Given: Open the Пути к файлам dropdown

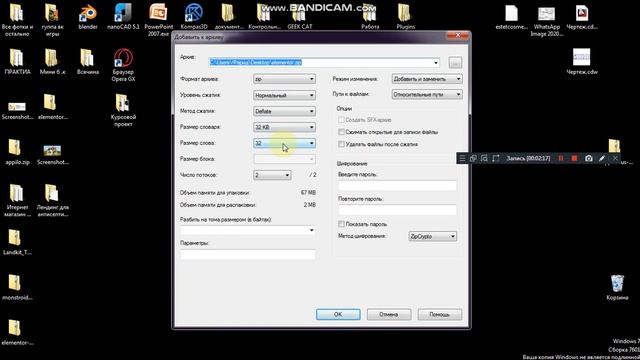Looking at the screenshot, I should coord(427,94).
